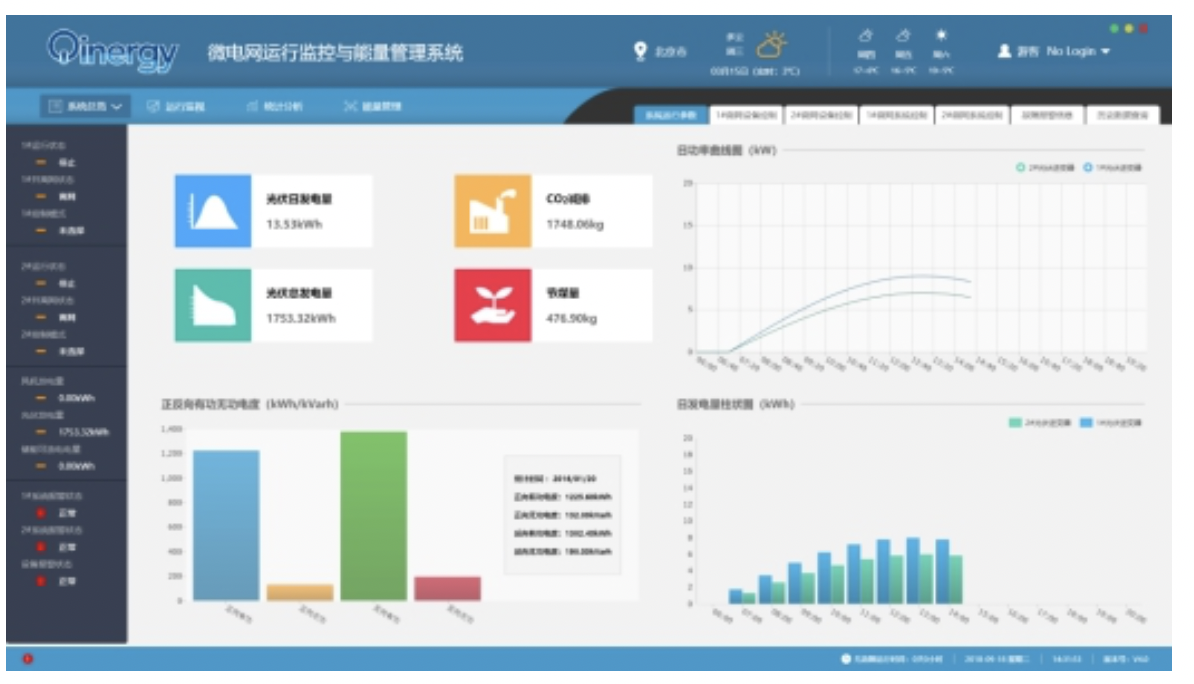Switch to the fault alarm info tab

click(x=1047, y=115)
